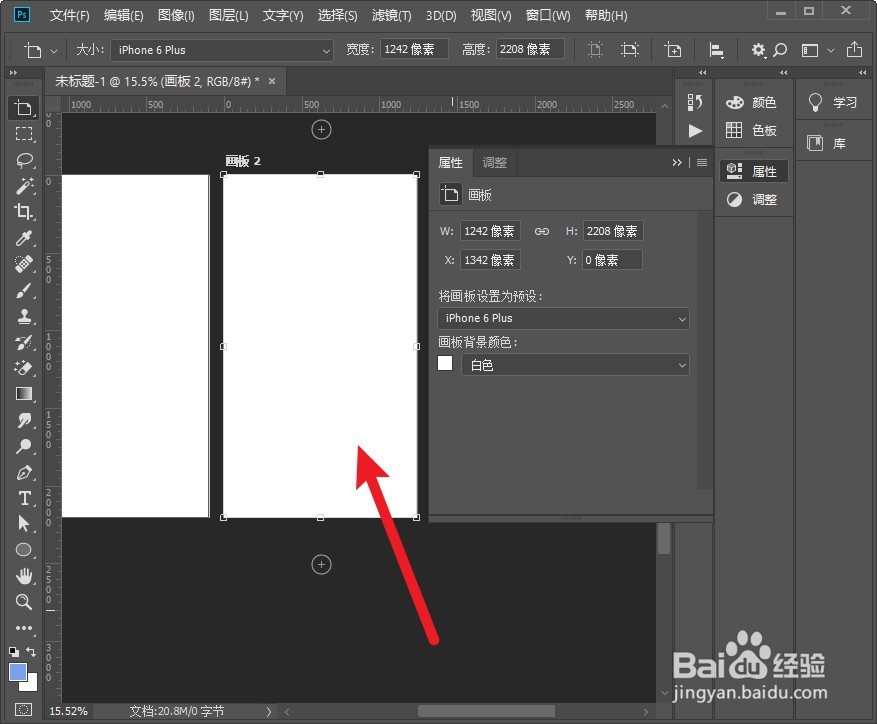Toggle width-height link in Properties
Viewport: 877px width, 724px height.
point(541,231)
